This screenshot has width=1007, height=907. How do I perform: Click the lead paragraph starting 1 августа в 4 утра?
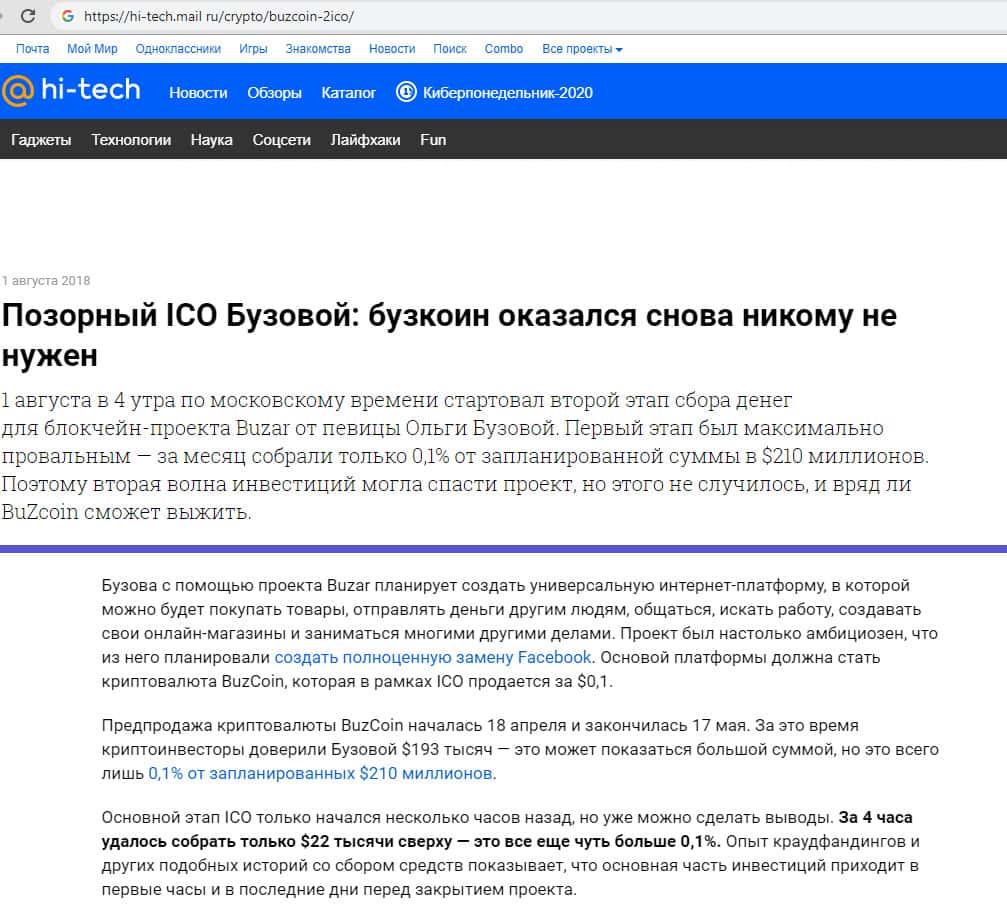tap(465, 456)
